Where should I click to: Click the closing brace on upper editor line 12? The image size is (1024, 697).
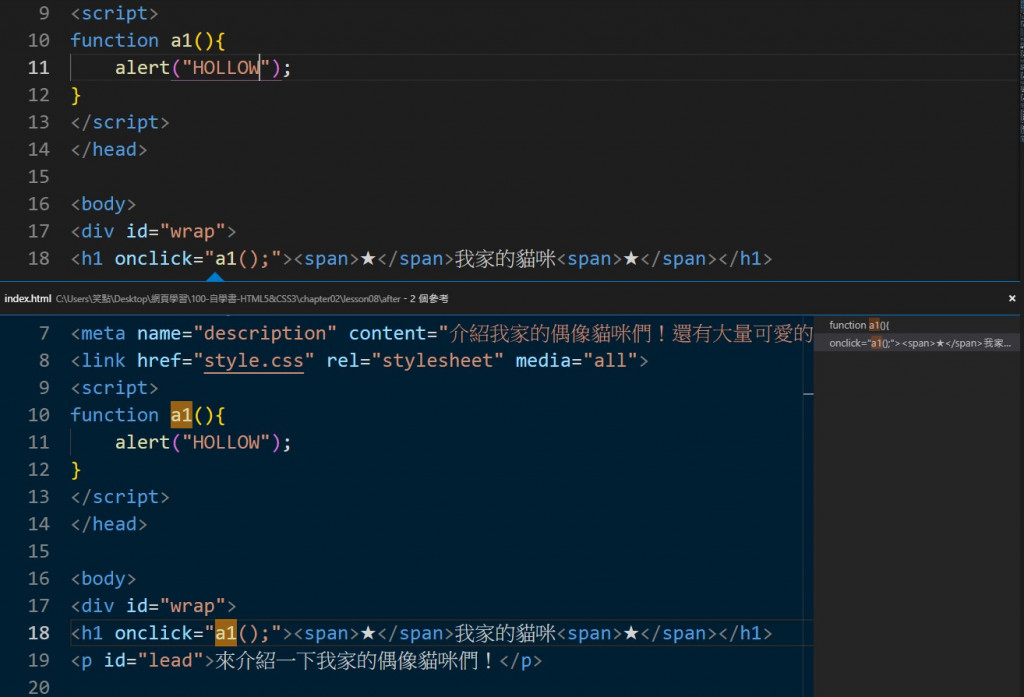76,95
